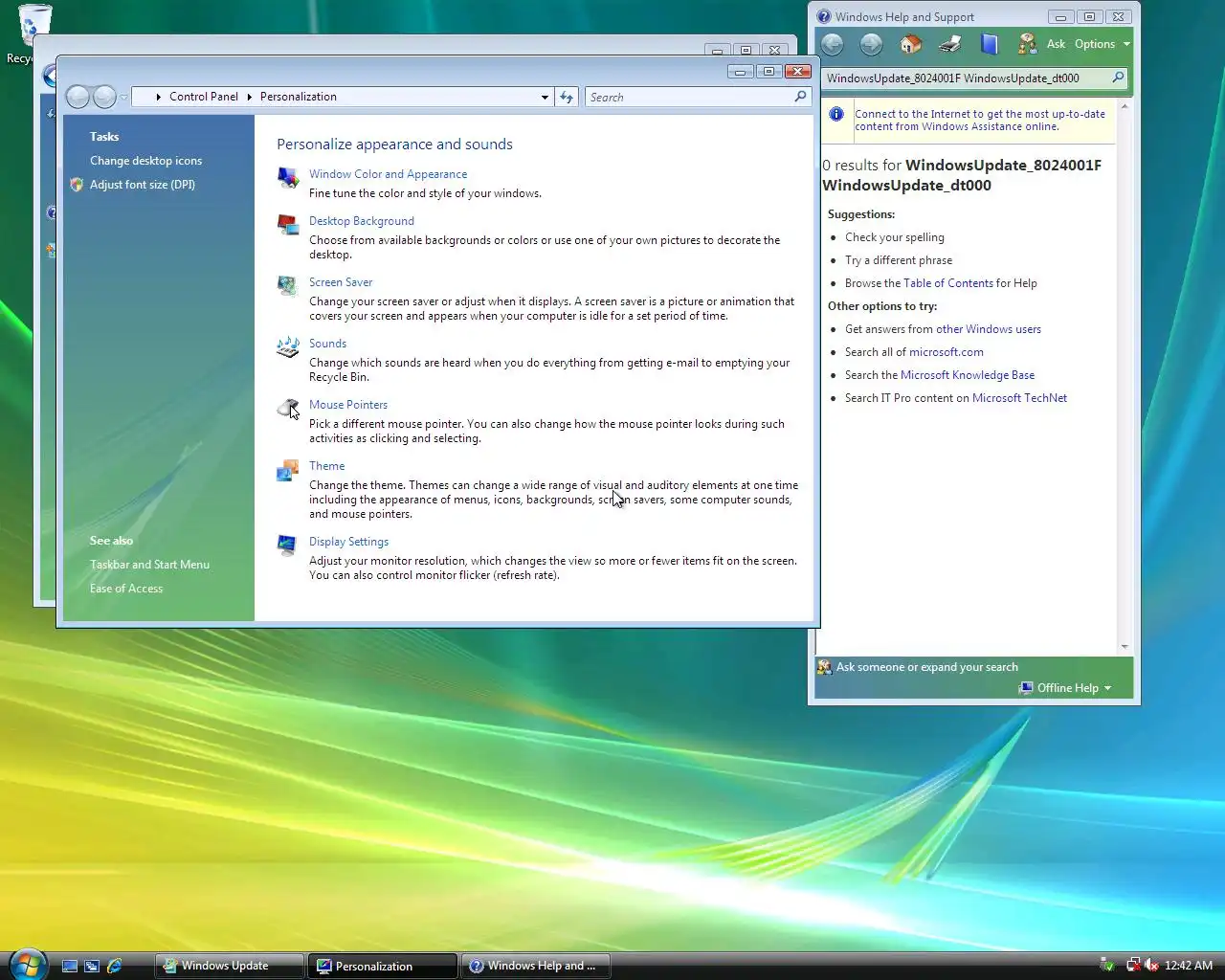Click Change desktop icons task
The image size is (1225, 980).
(x=145, y=161)
